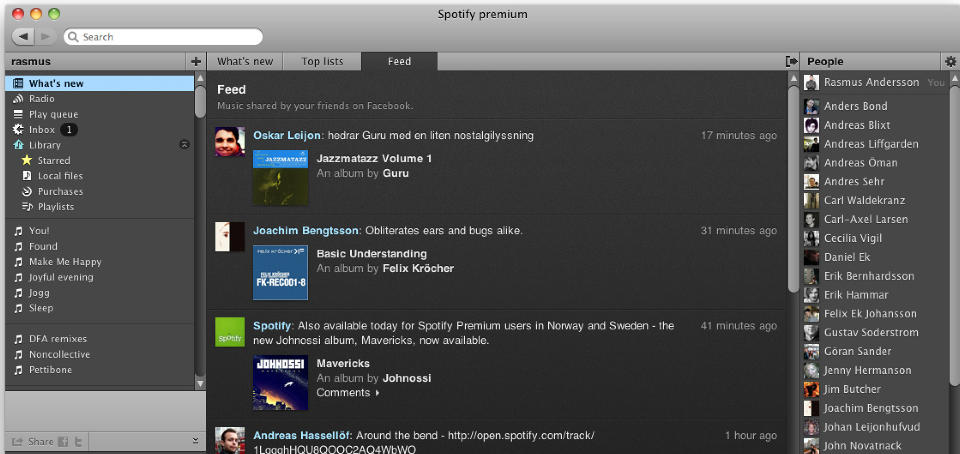This screenshot has height=454, width=960.
Task: Switch to the Top lists tab
Action: coord(322,61)
